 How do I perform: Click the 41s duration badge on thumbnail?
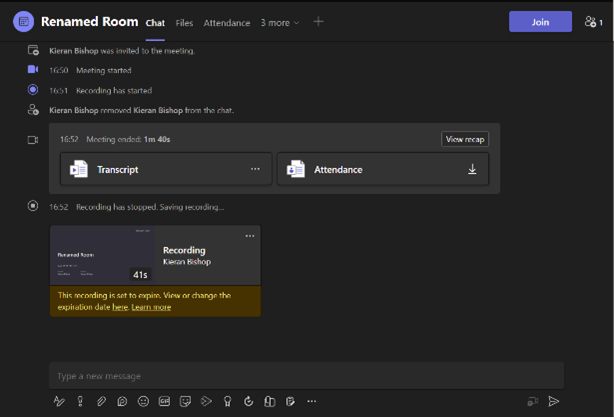pyautogui.click(x=140, y=275)
